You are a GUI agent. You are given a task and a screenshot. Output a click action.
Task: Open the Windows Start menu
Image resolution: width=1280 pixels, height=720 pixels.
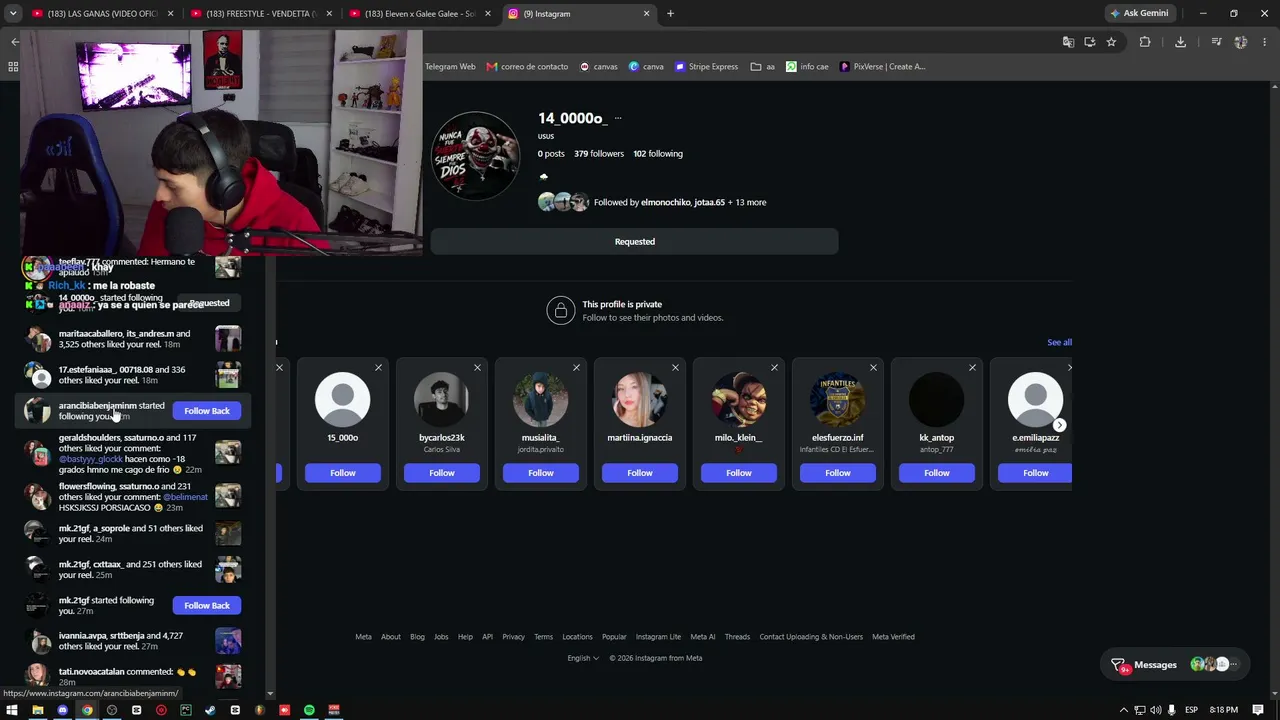click(x=12, y=710)
